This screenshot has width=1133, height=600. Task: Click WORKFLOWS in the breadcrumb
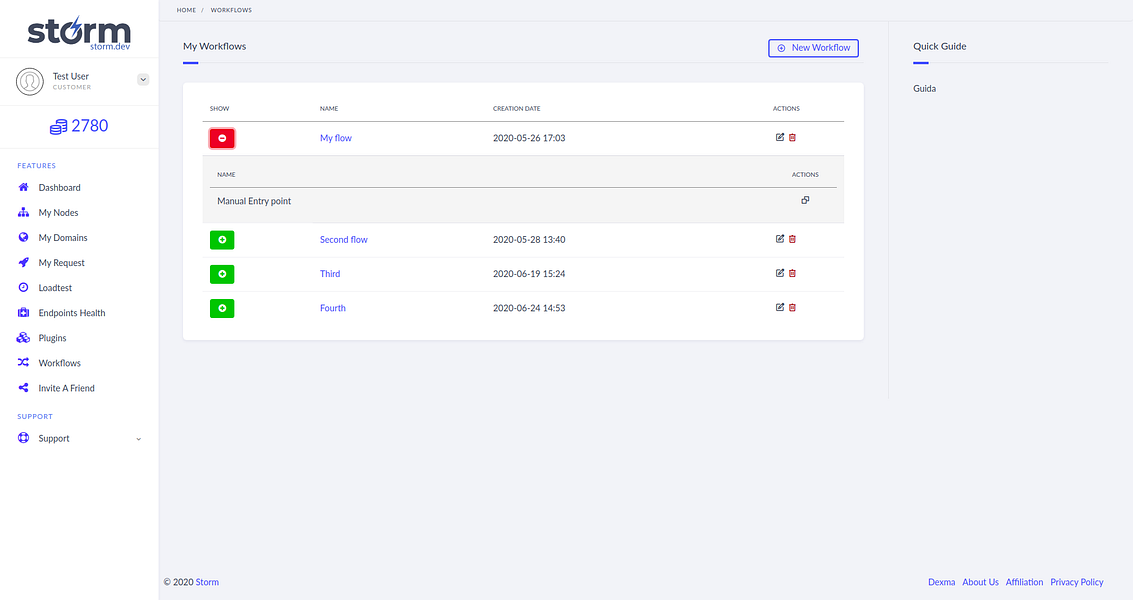(x=231, y=10)
